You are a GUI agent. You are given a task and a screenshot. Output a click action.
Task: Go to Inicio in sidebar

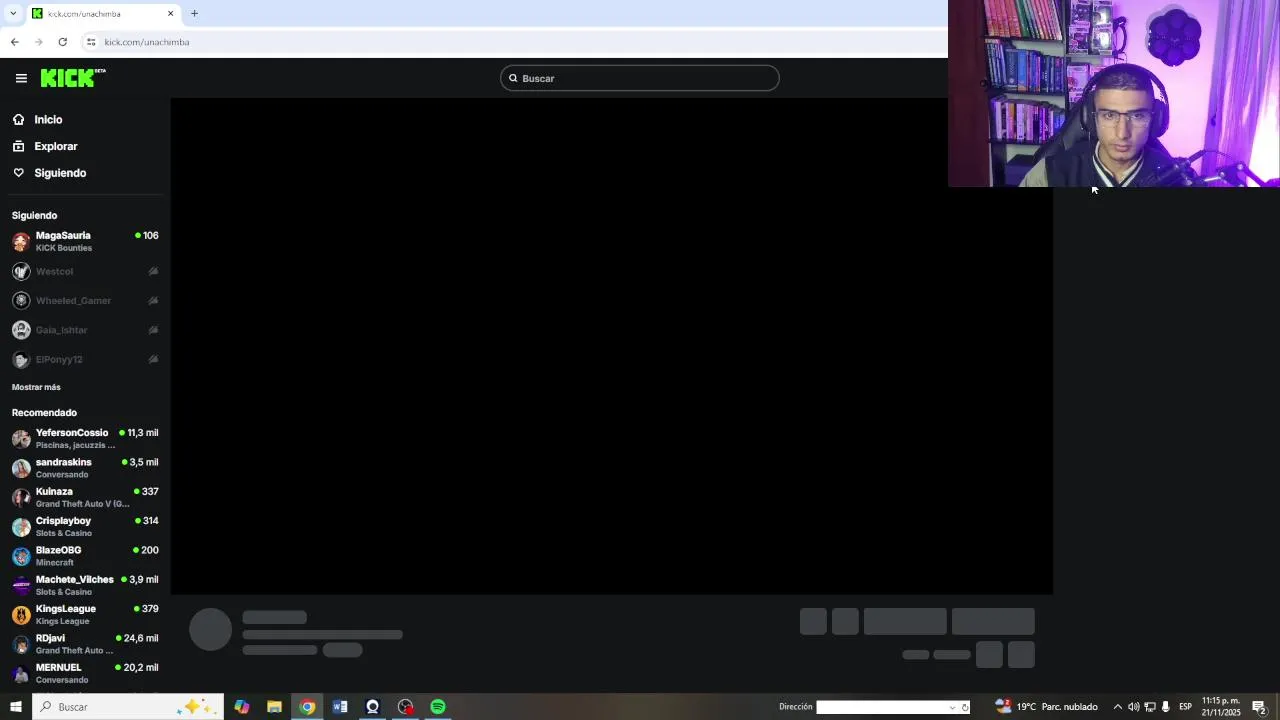coord(48,119)
